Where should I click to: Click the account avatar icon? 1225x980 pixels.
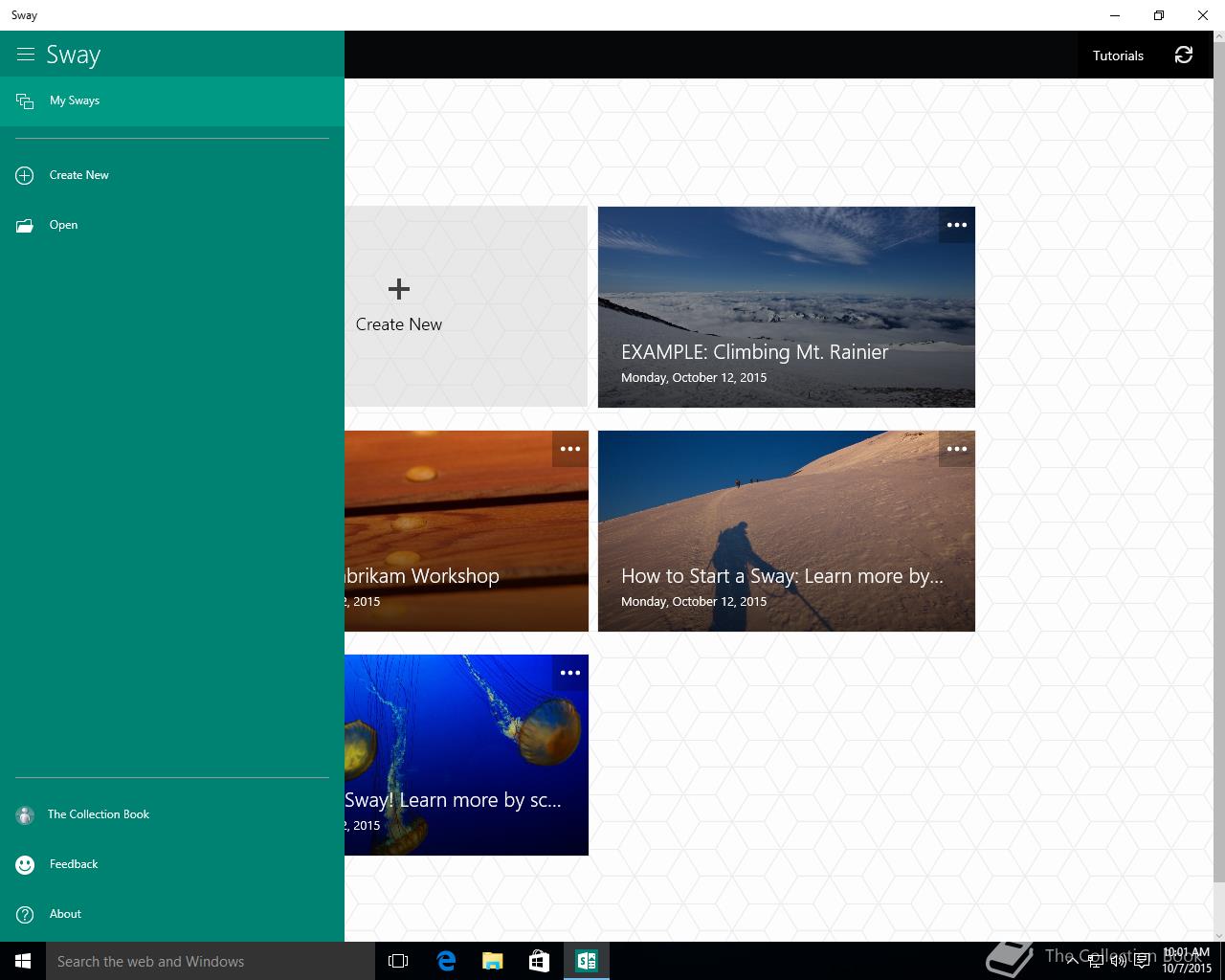pyautogui.click(x=25, y=815)
